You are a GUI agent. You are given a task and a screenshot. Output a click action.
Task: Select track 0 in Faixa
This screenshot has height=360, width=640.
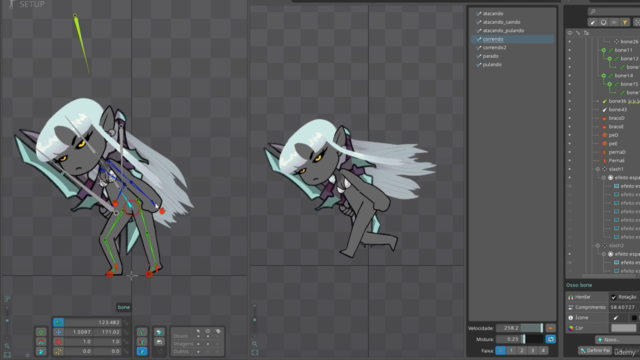point(500,351)
